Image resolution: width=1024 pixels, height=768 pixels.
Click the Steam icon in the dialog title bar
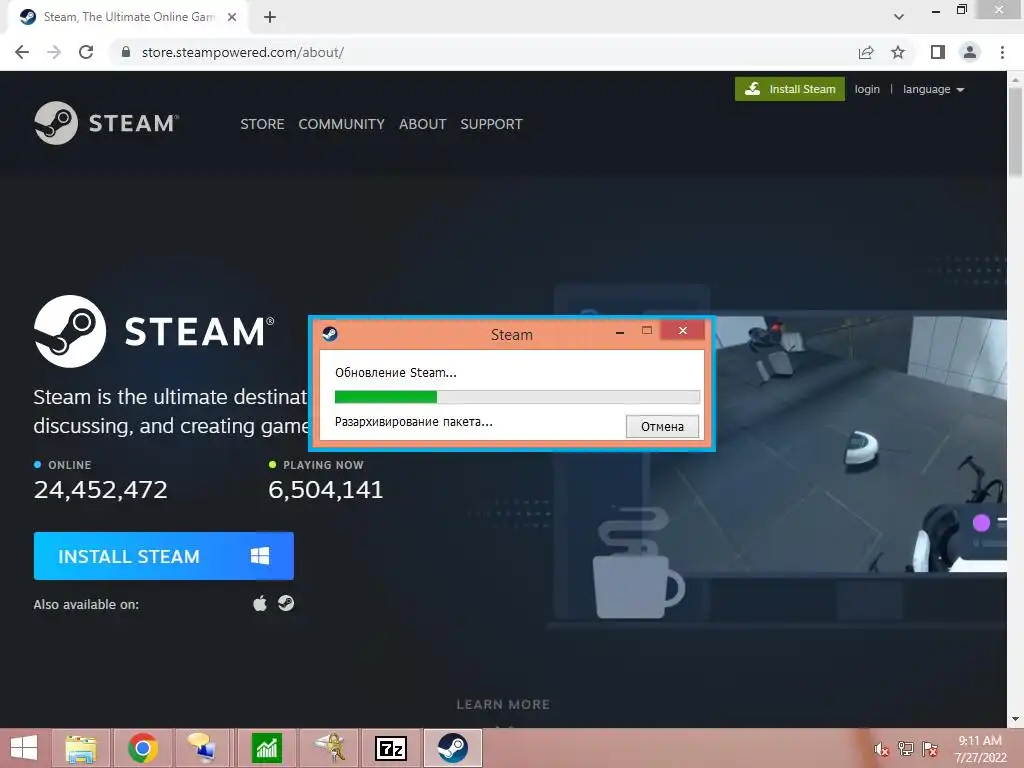(x=330, y=334)
